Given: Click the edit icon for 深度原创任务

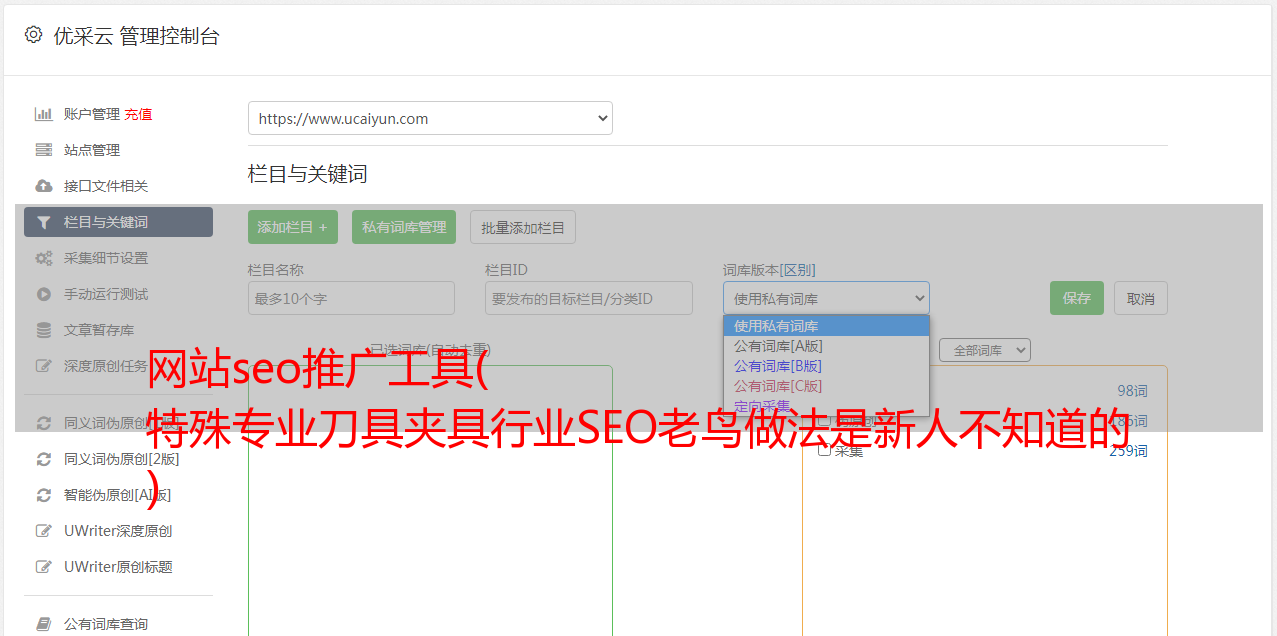Looking at the screenshot, I should [x=44, y=366].
